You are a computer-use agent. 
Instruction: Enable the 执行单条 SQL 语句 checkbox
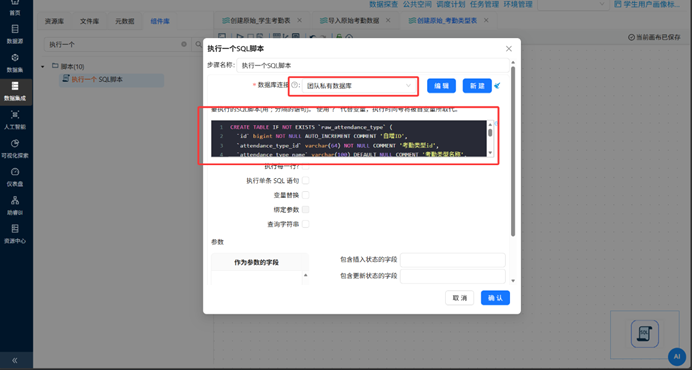305,181
